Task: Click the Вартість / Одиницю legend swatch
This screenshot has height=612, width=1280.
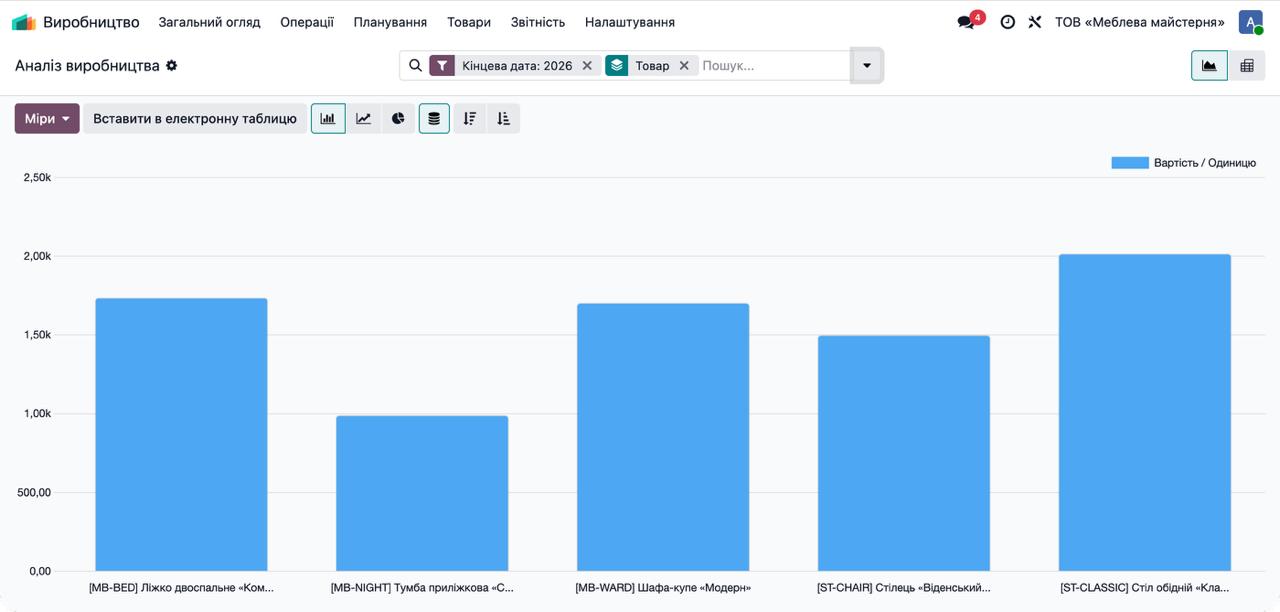Action: coord(1130,163)
